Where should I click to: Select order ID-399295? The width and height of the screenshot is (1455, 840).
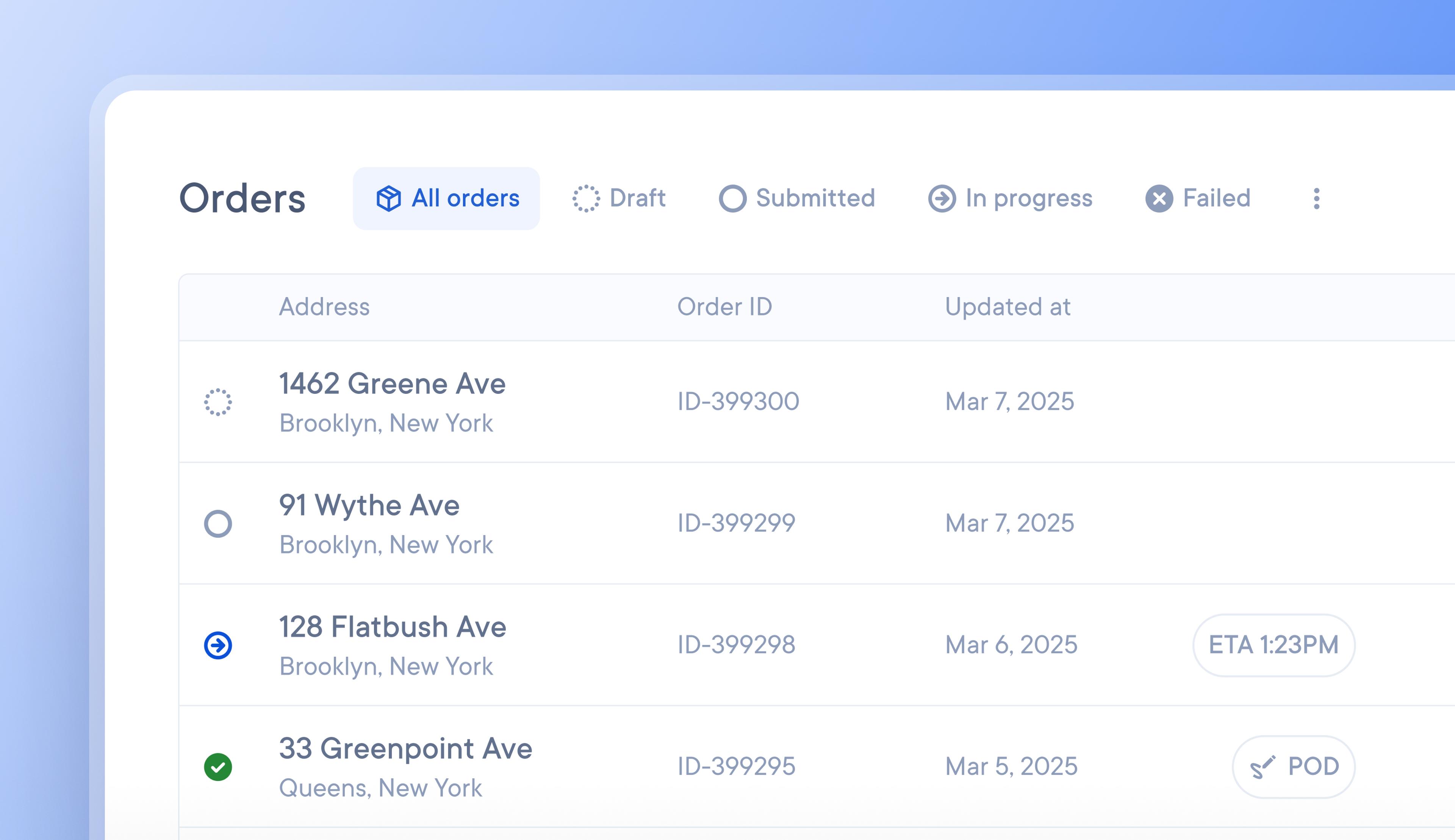[737, 766]
